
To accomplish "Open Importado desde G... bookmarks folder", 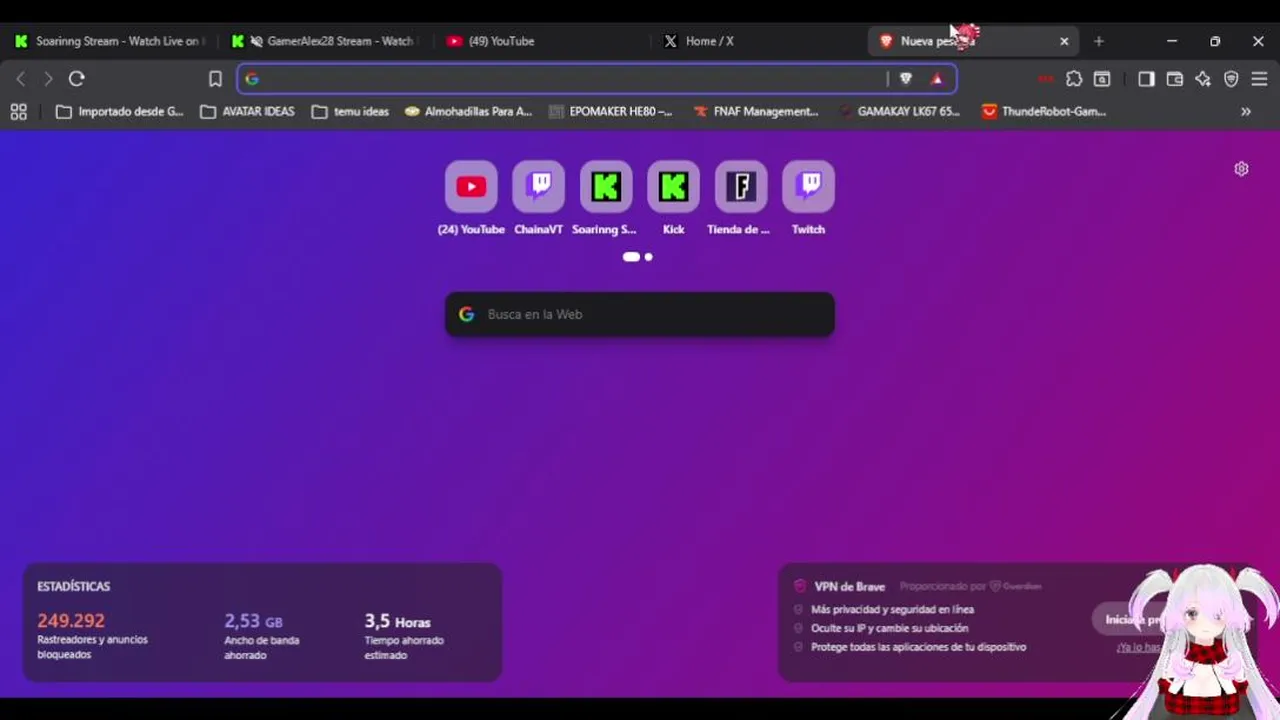I will pos(120,112).
